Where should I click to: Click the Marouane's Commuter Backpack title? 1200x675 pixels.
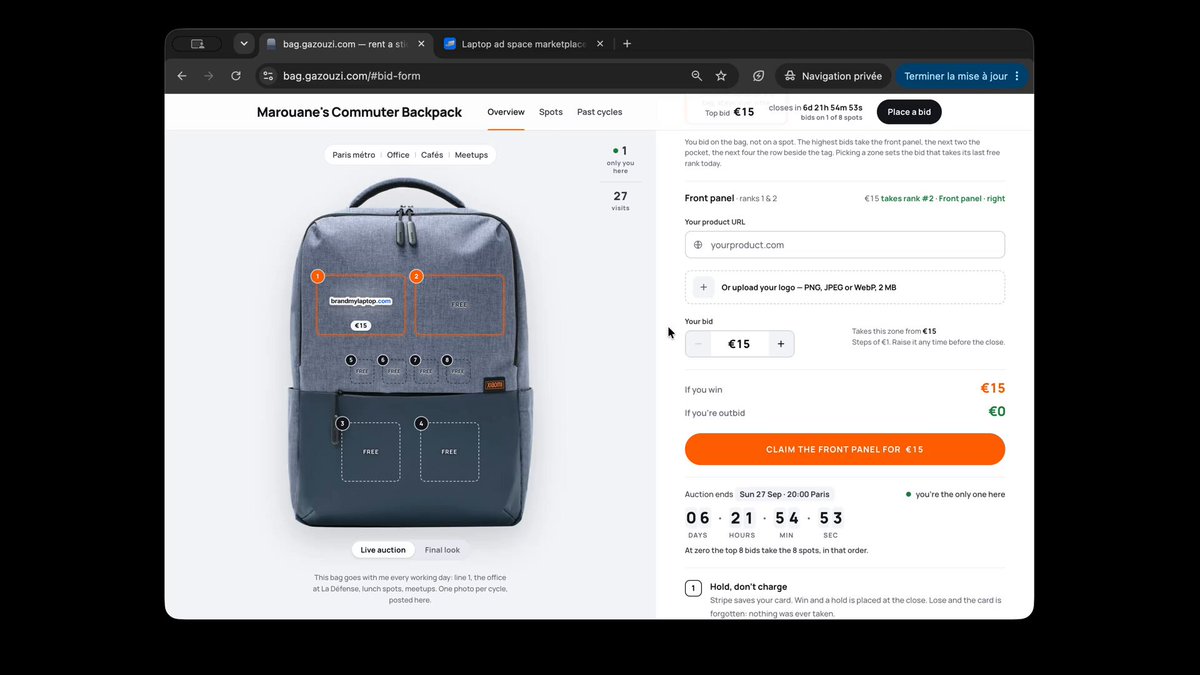point(359,112)
